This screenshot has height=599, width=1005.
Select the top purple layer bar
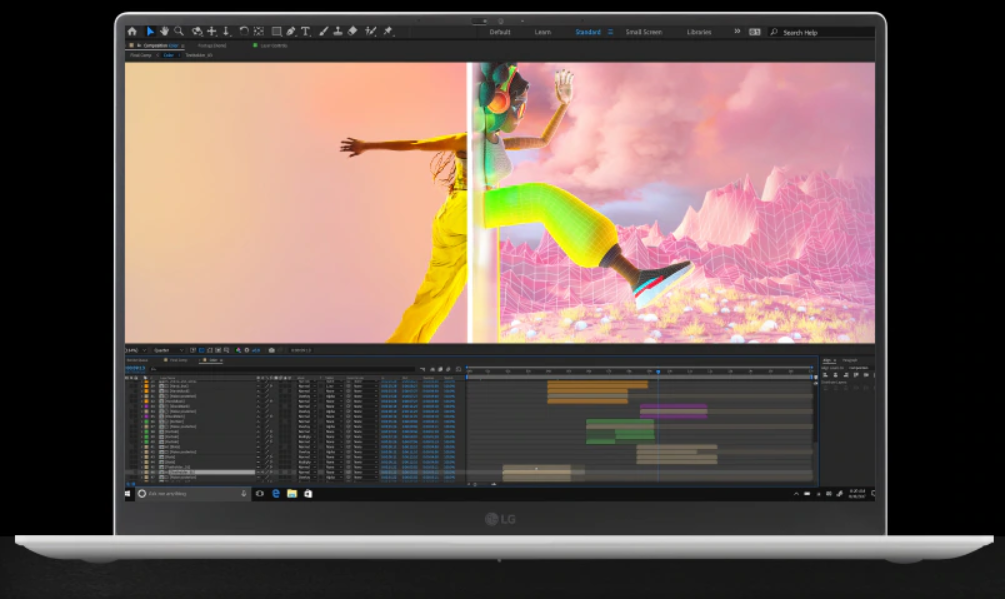pos(674,406)
